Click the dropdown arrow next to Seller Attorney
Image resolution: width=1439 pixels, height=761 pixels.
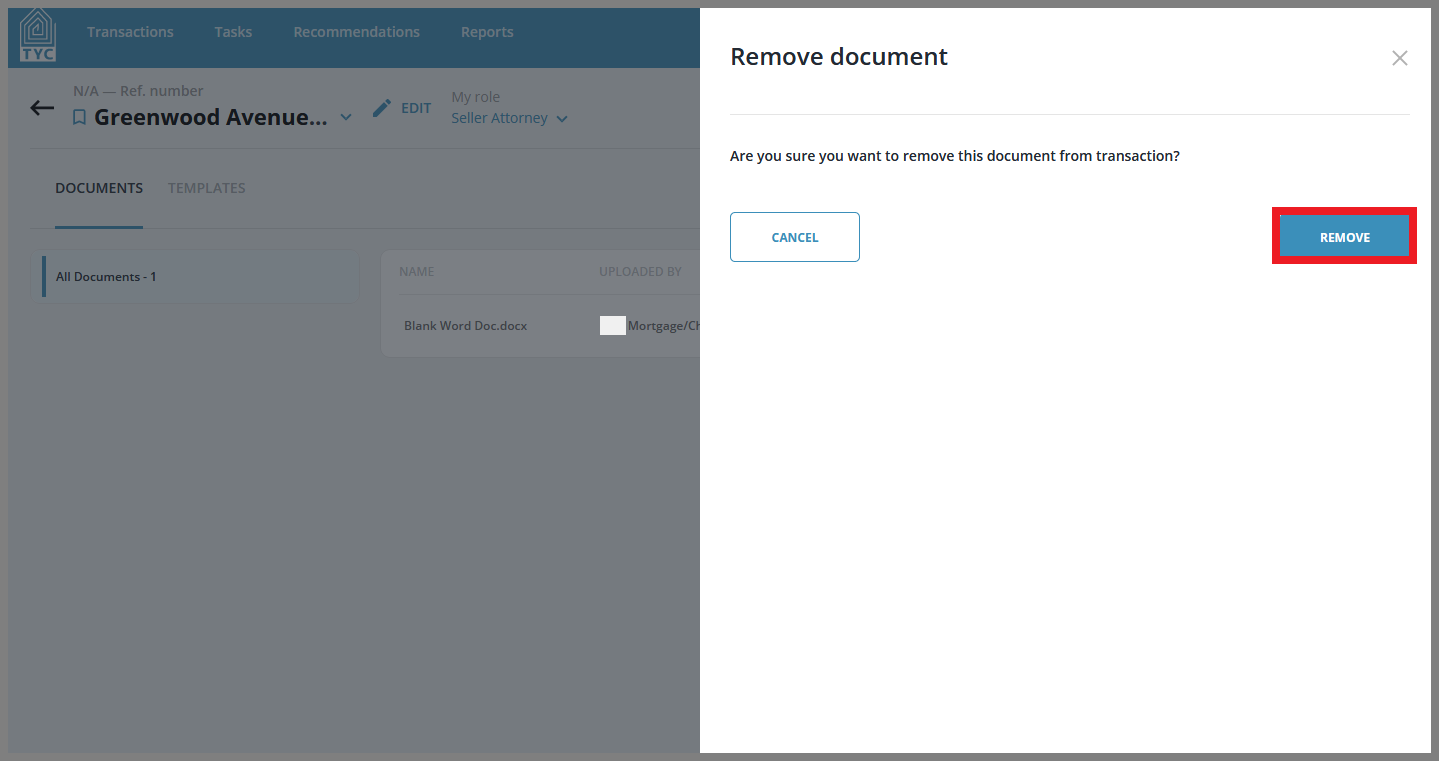click(x=562, y=119)
